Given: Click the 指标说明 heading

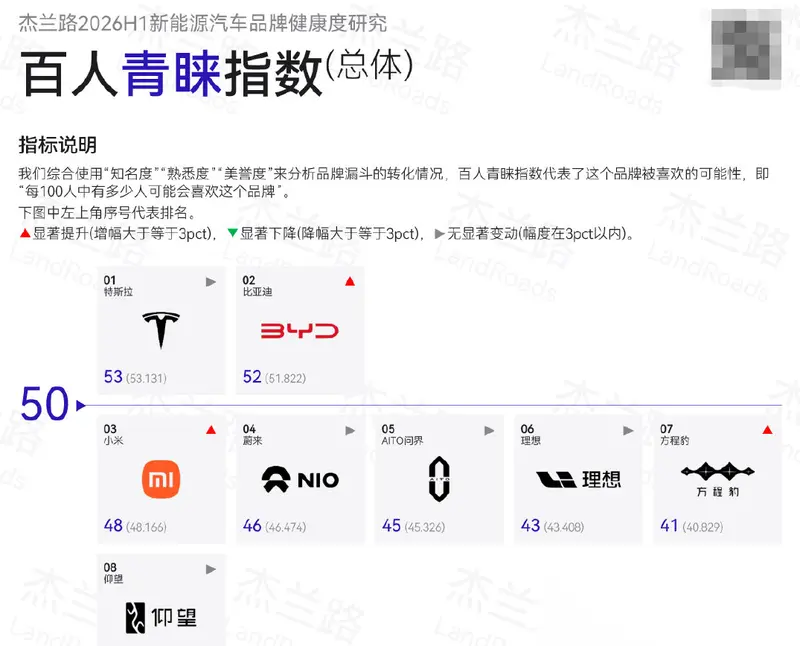Looking at the screenshot, I should pyautogui.click(x=58, y=145).
